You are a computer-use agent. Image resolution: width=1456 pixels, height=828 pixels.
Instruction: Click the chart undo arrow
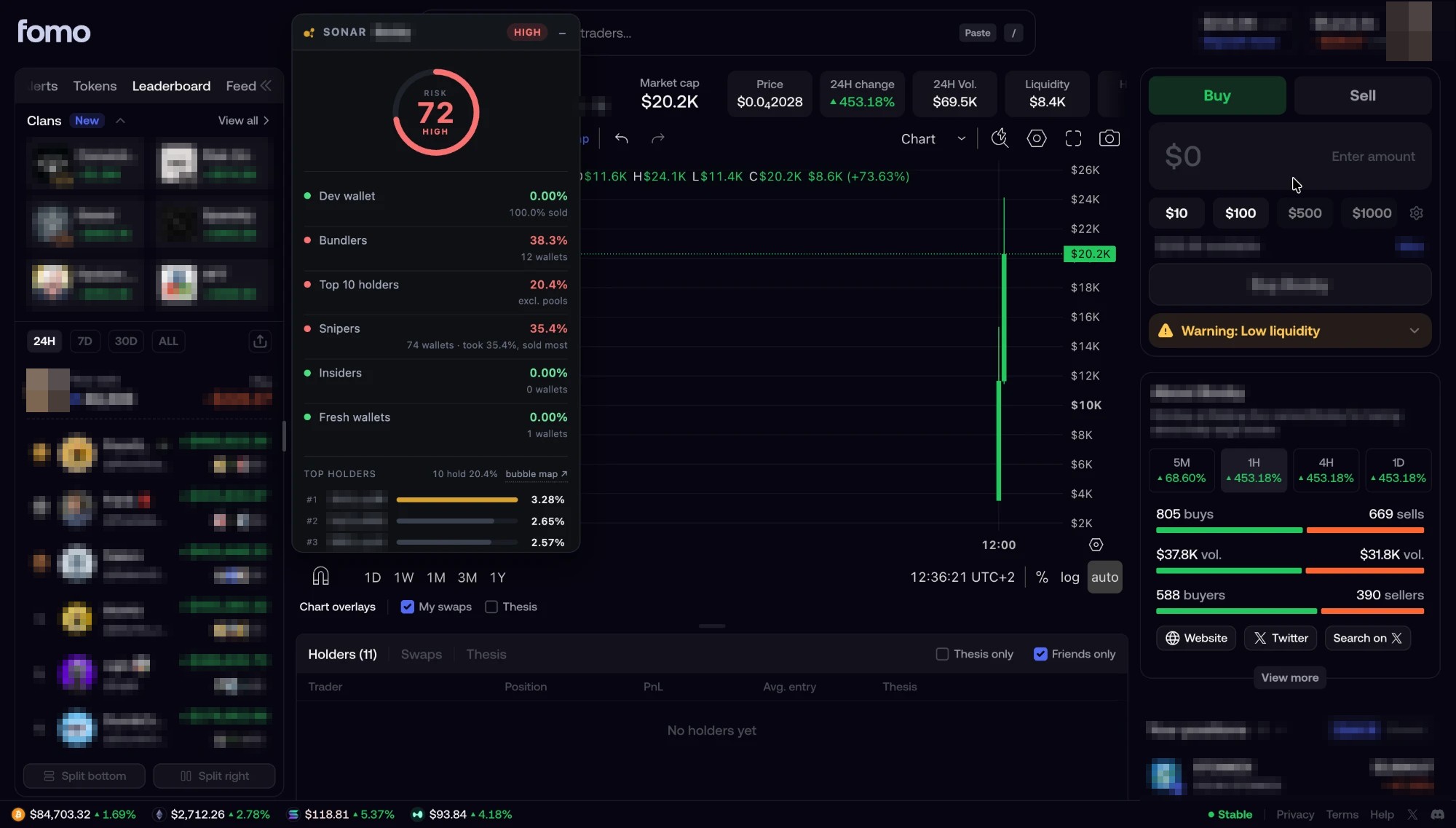[621, 138]
